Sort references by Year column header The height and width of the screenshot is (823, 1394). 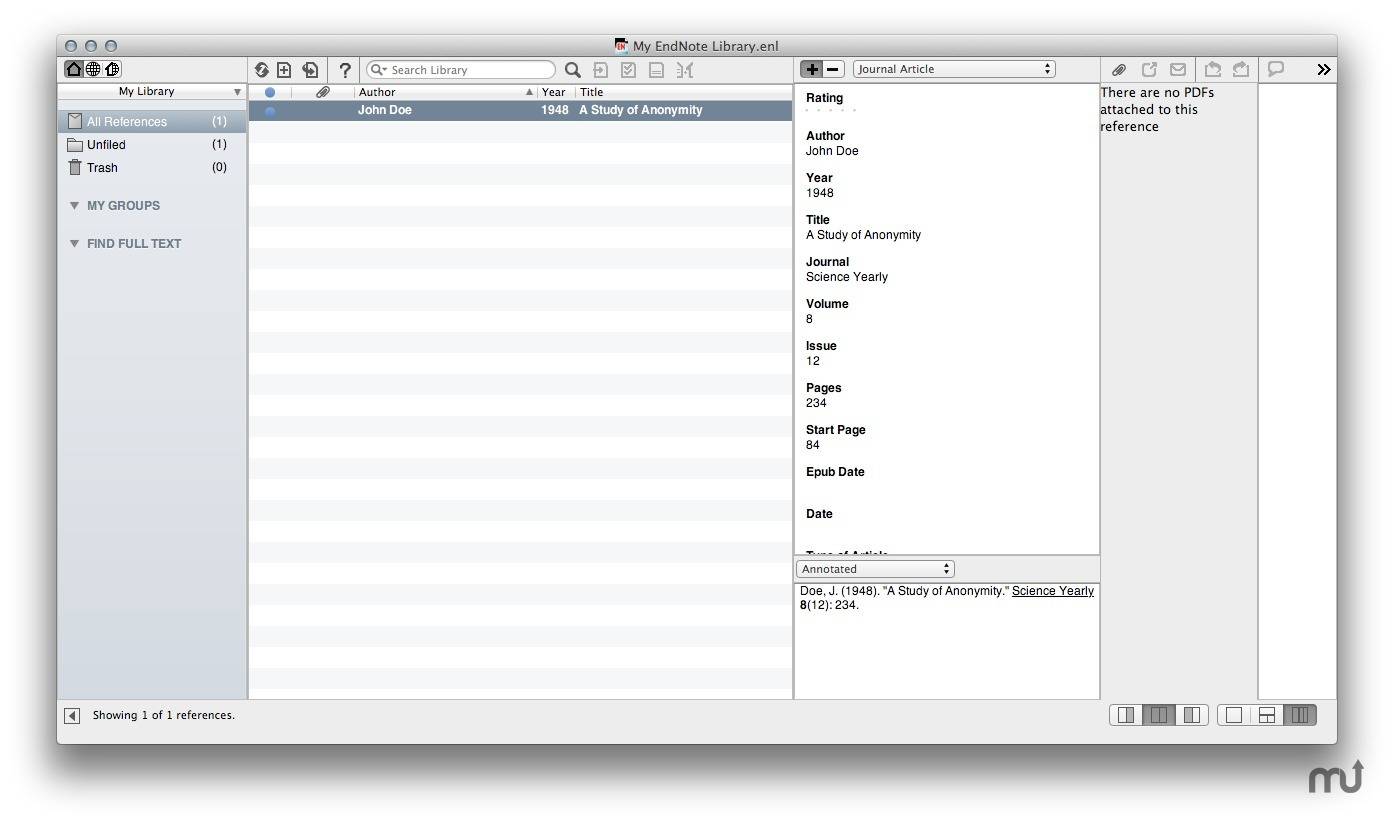554,92
